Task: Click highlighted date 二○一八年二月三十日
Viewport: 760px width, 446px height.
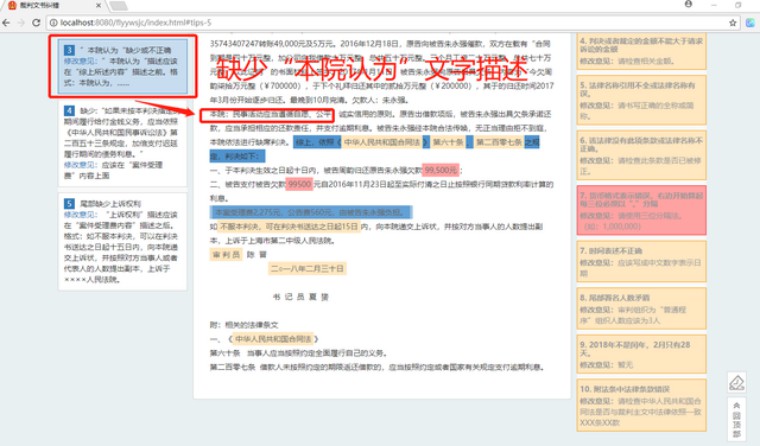Action: (307, 269)
